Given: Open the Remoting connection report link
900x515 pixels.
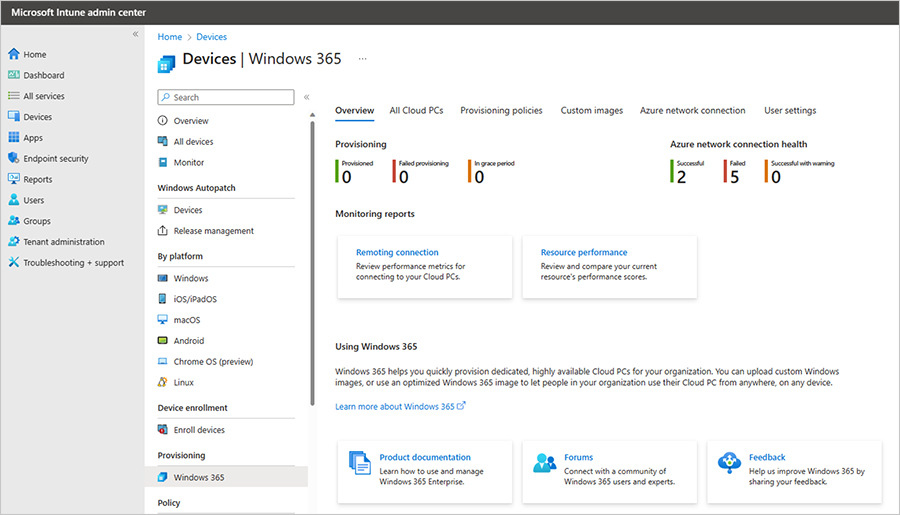Looking at the screenshot, I should point(397,253).
